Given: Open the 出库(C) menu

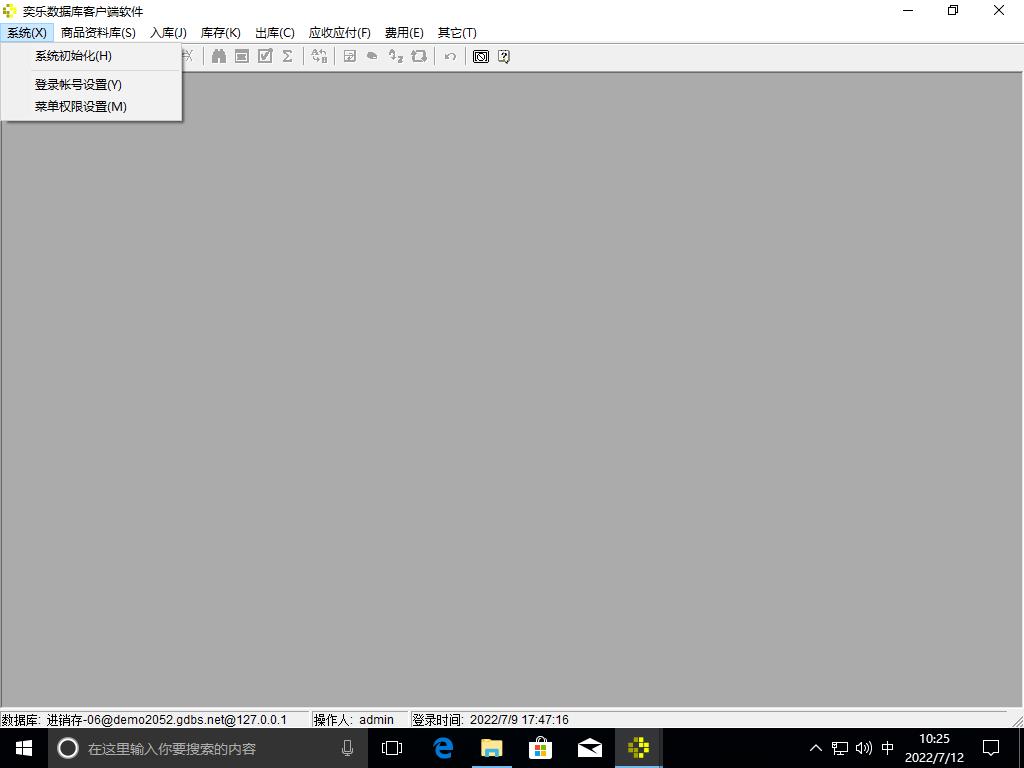Looking at the screenshot, I should click(x=275, y=33).
